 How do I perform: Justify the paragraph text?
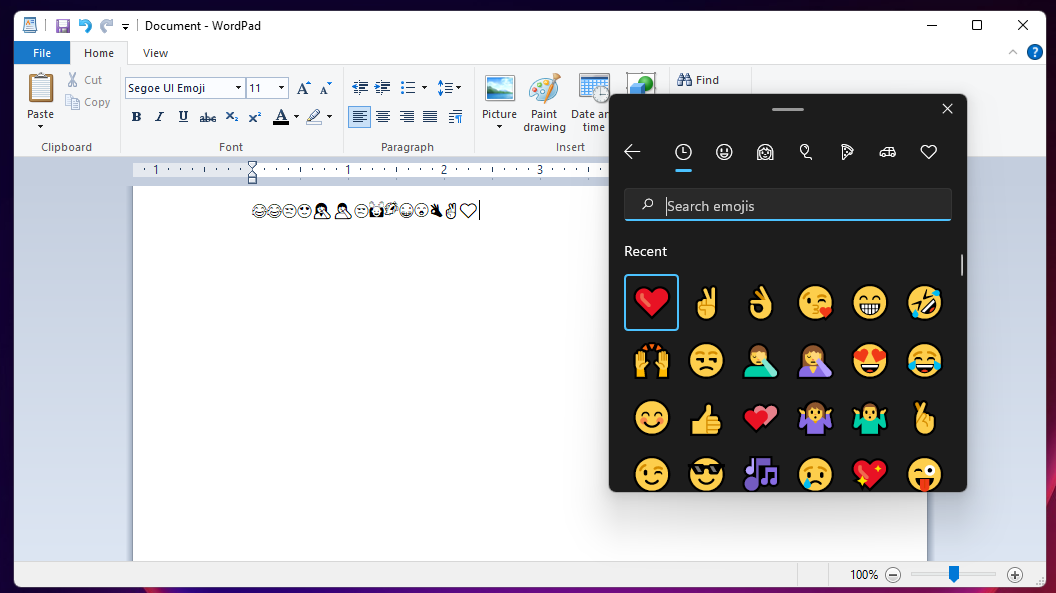pyautogui.click(x=430, y=116)
